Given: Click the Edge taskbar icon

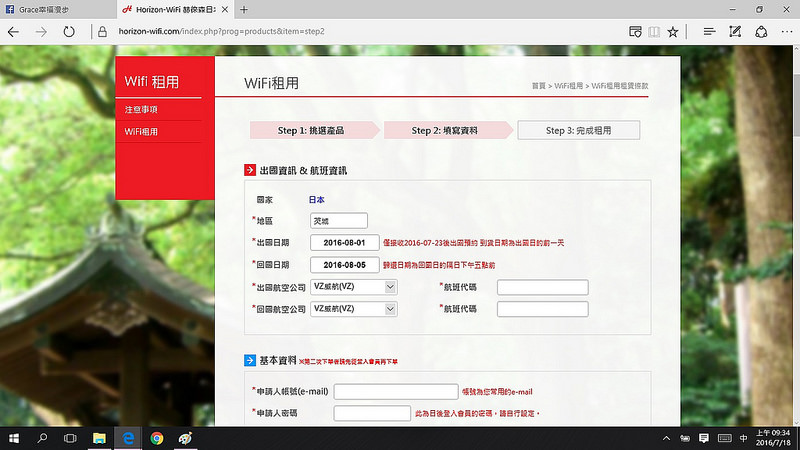Looking at the screenshot, I should [128, 438].
